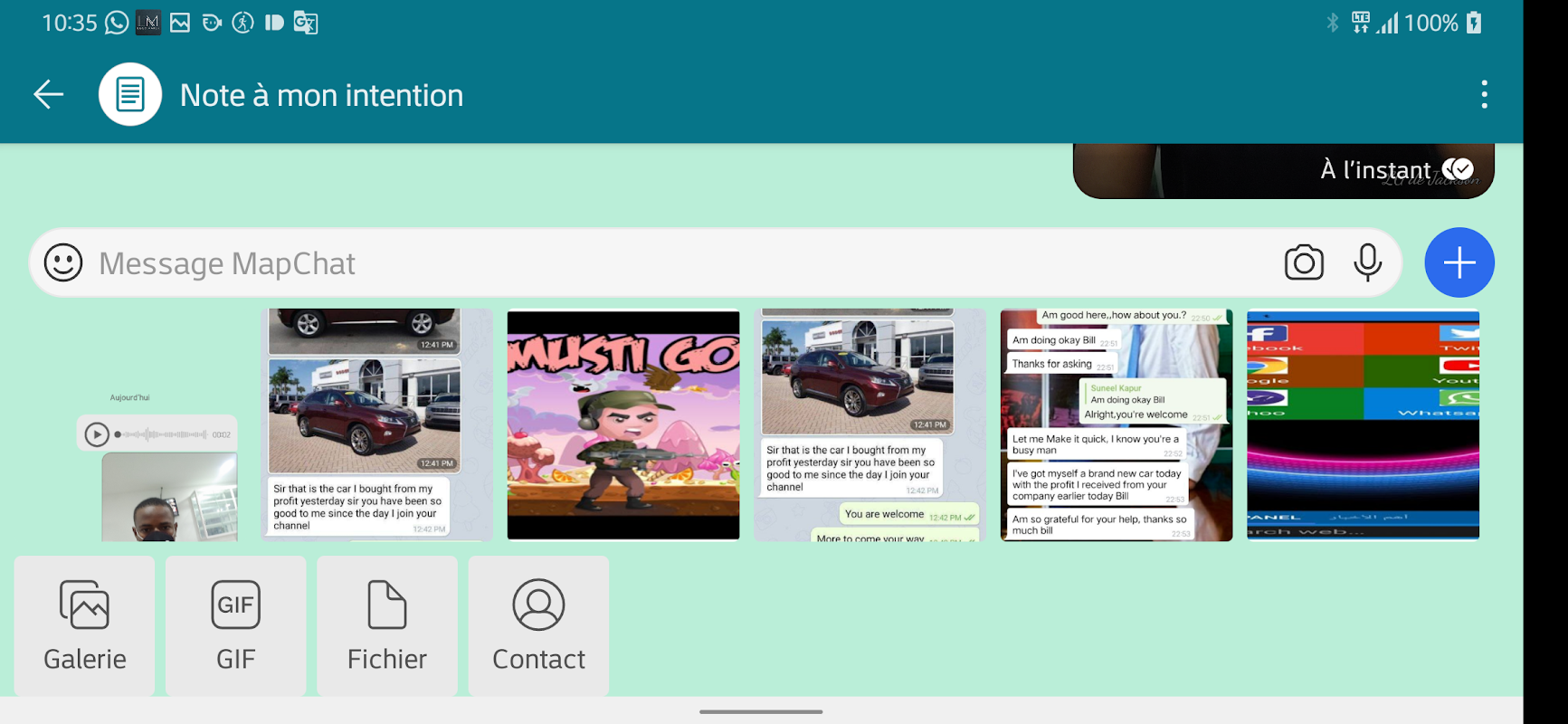Tap the 10:35 clock in status bar
The width and height of the screenshot is (1568, 724).
click(x=70, y=23)
